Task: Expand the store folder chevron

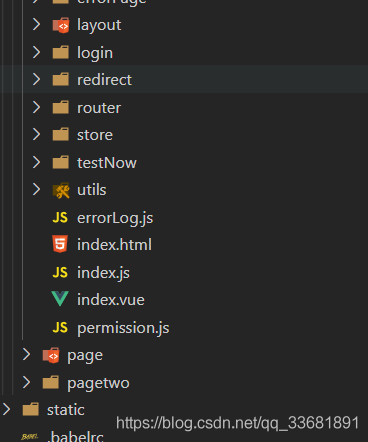Action: pyautogui.click(x=36, y=134)
